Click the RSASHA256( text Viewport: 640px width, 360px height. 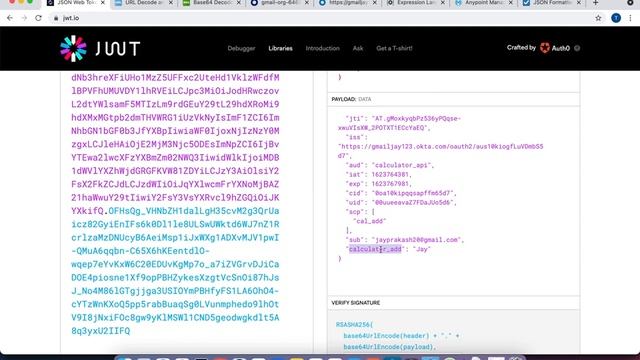pos(354,324)
